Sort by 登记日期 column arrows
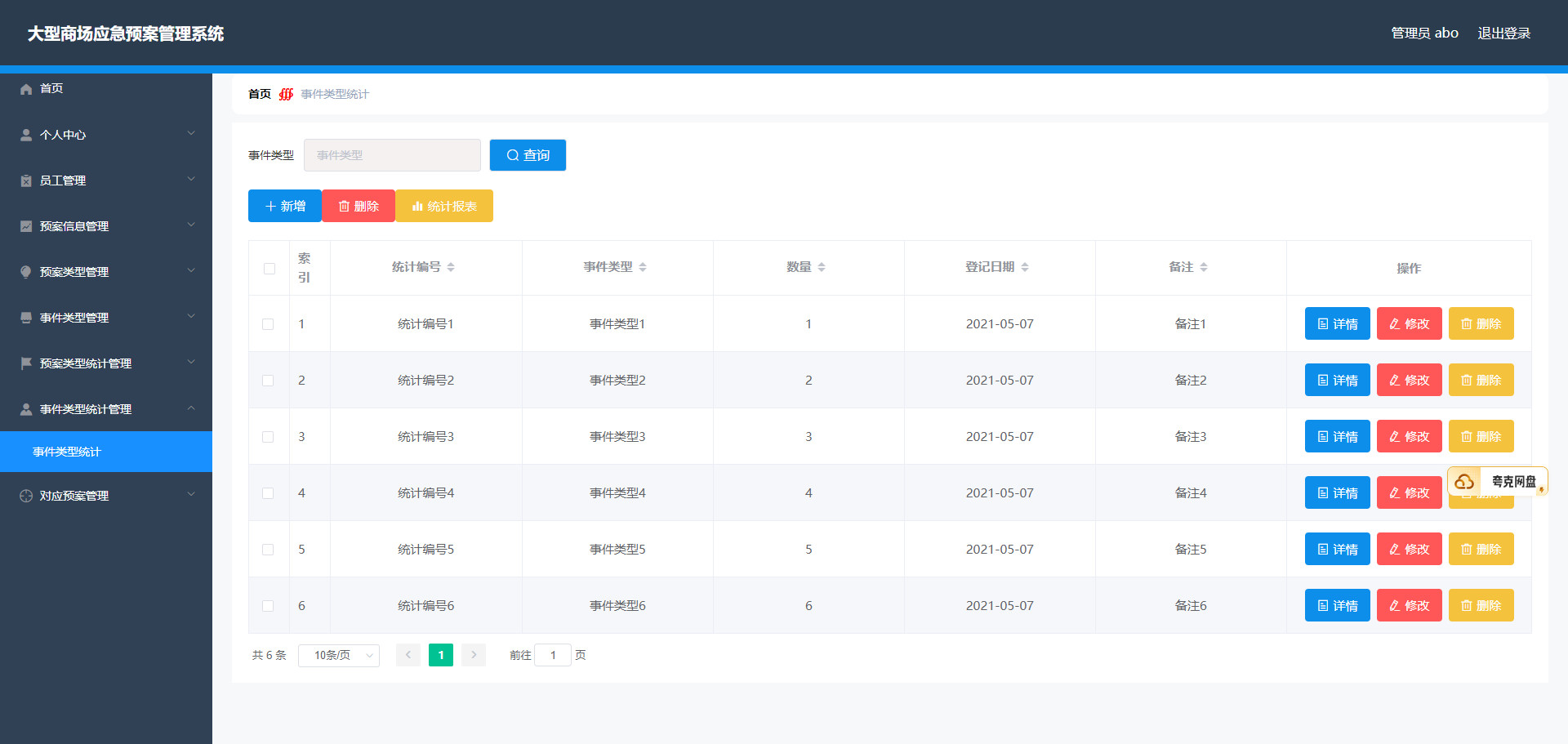The width and height of the screenshot is (1568, 744). 1025,267
